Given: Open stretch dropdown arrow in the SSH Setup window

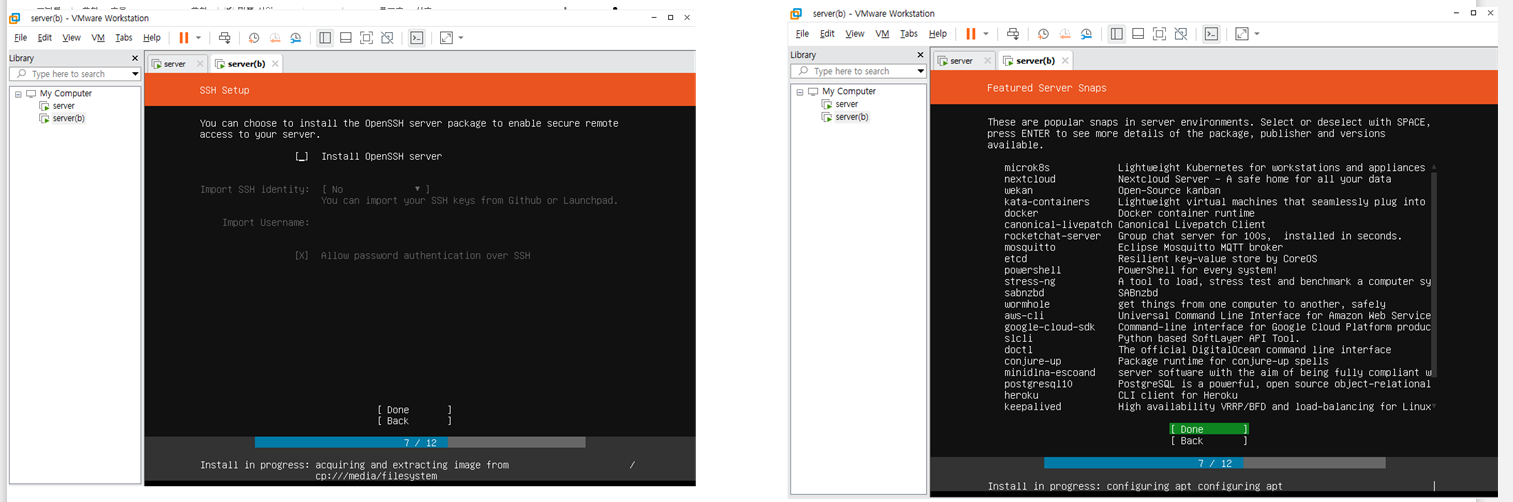Looking at the screenshot, I should point(461,38).
